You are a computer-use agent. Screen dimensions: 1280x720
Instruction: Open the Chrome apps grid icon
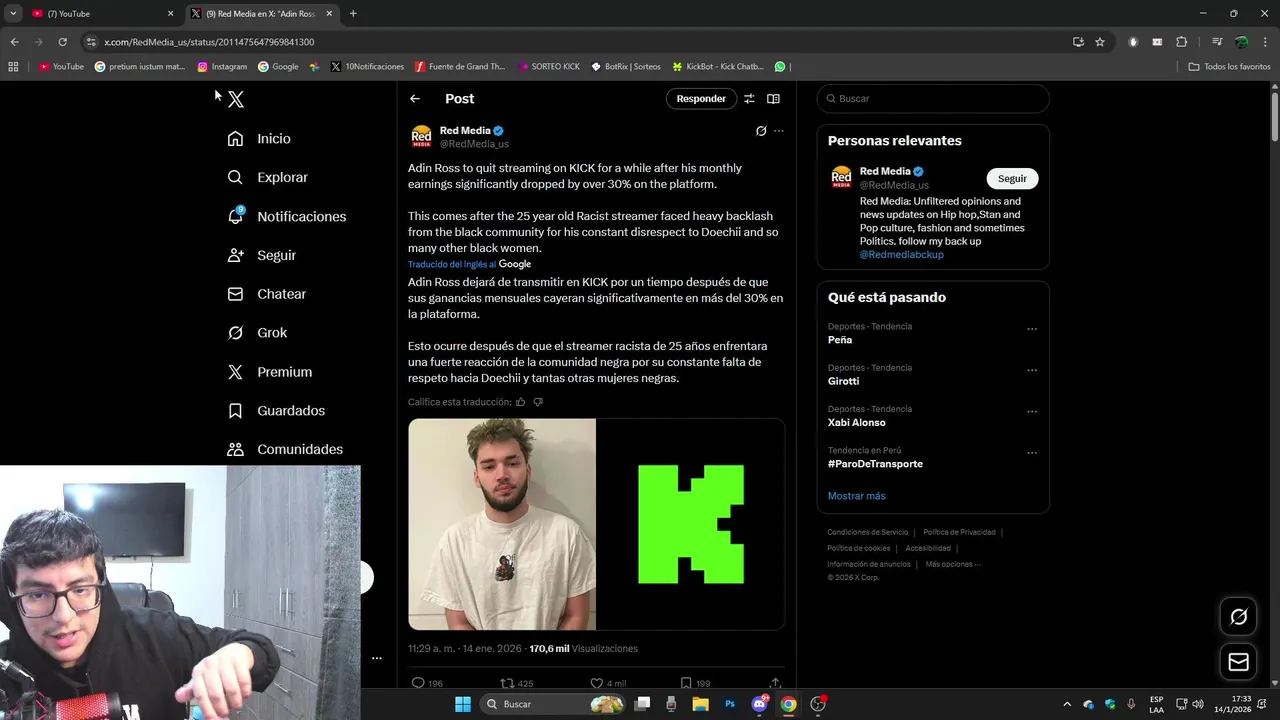click(x=13, y=67)
